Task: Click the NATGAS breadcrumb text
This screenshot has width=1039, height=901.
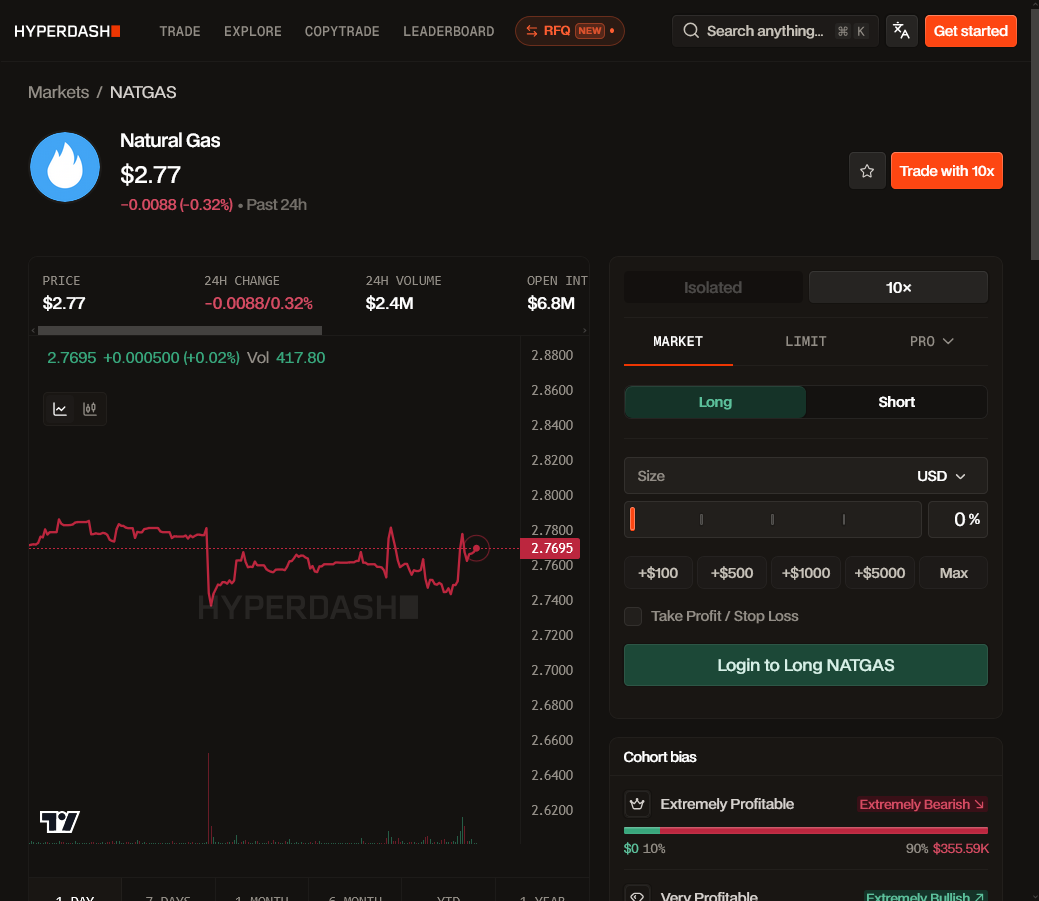Action: pos(143,92)
